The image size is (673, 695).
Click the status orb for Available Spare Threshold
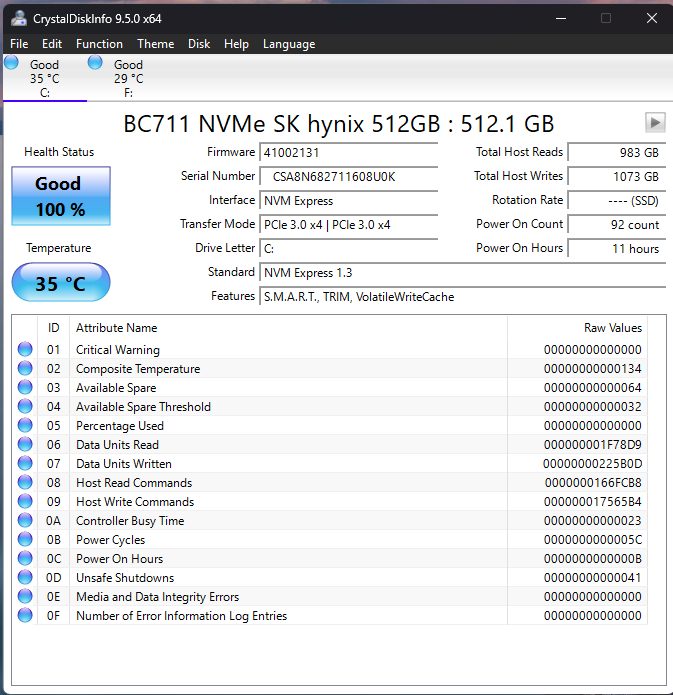click(25, 406)
